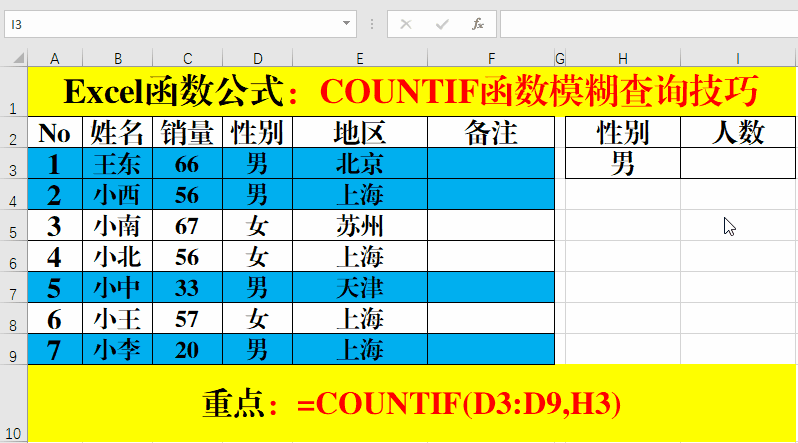The image size is (798, 443).
Task: Select column A header
Action: (x=55, y=59)
